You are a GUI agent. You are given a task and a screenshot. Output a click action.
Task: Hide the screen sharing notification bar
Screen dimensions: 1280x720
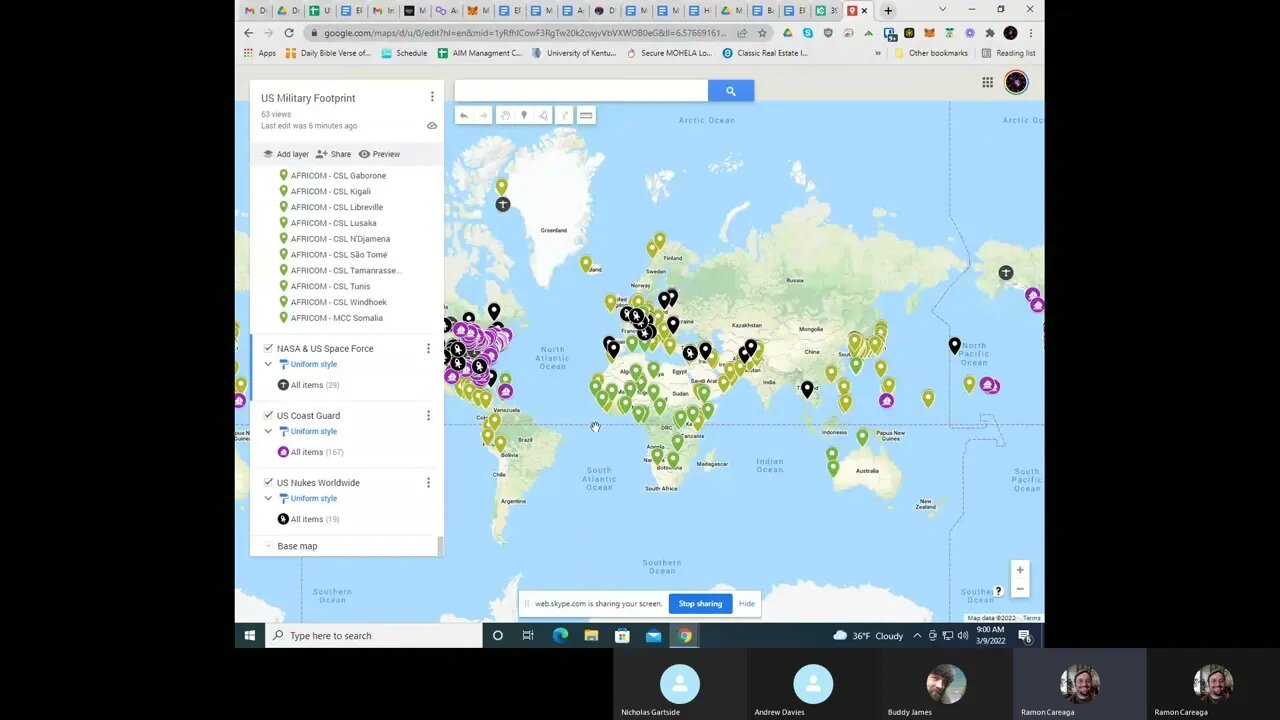tap(747, 604)
